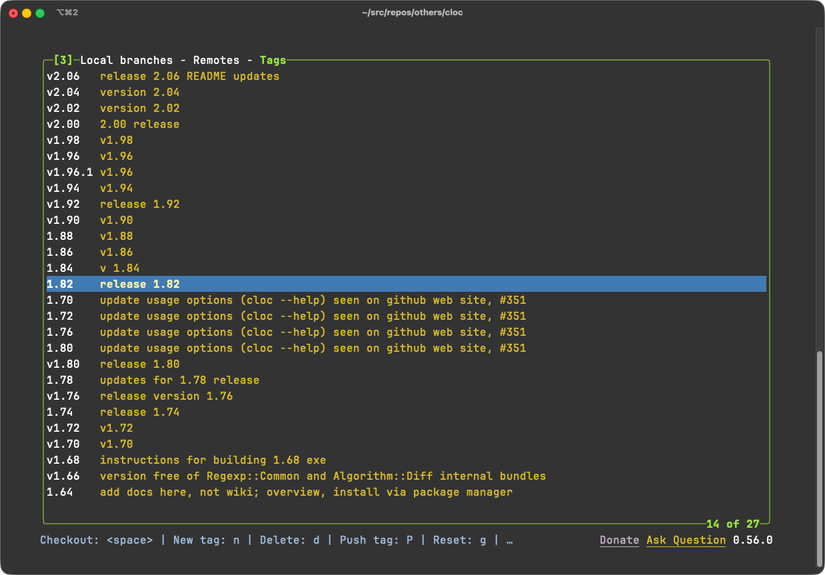The height and width of the screenshot is (575, 825).
Task: Click the green macOS zoom button
Action: click(40, 13)
